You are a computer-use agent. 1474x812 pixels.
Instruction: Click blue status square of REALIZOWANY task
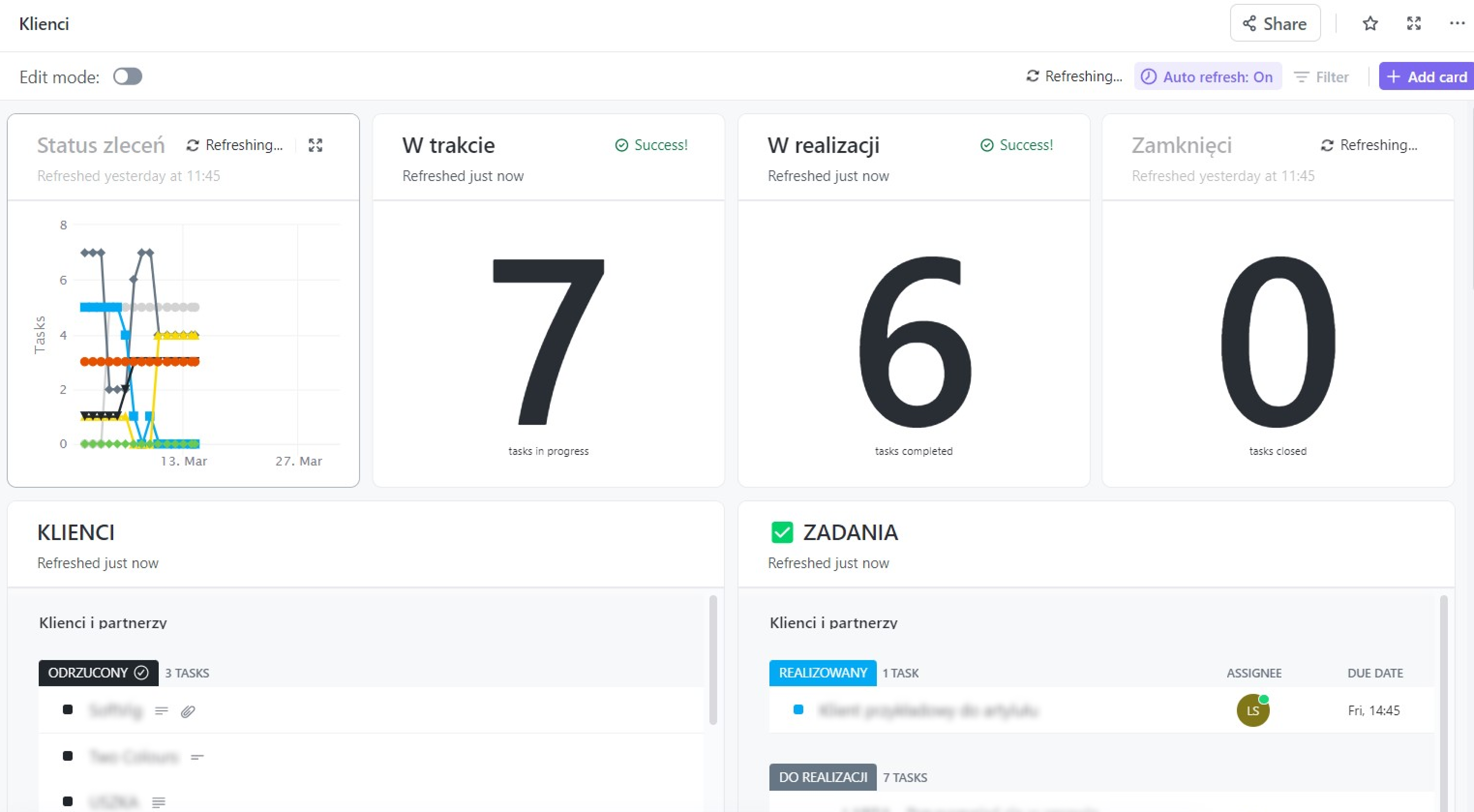798,709
